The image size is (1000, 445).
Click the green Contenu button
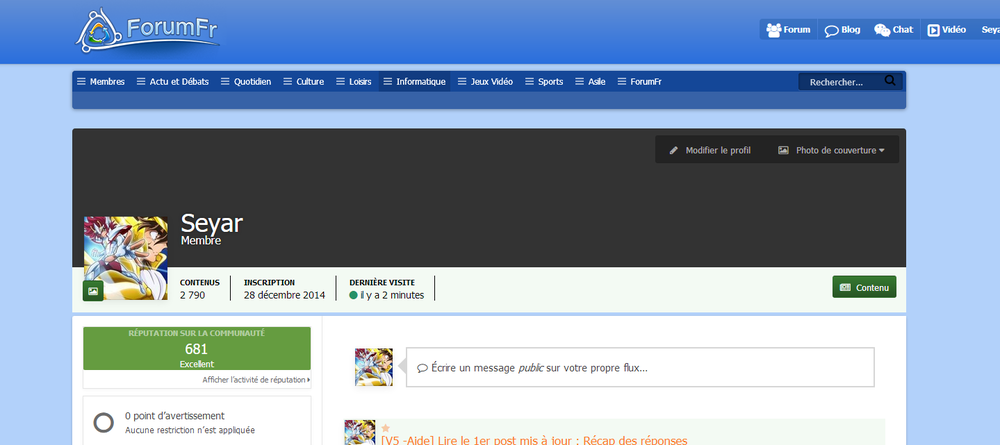(x=864, y=287)
